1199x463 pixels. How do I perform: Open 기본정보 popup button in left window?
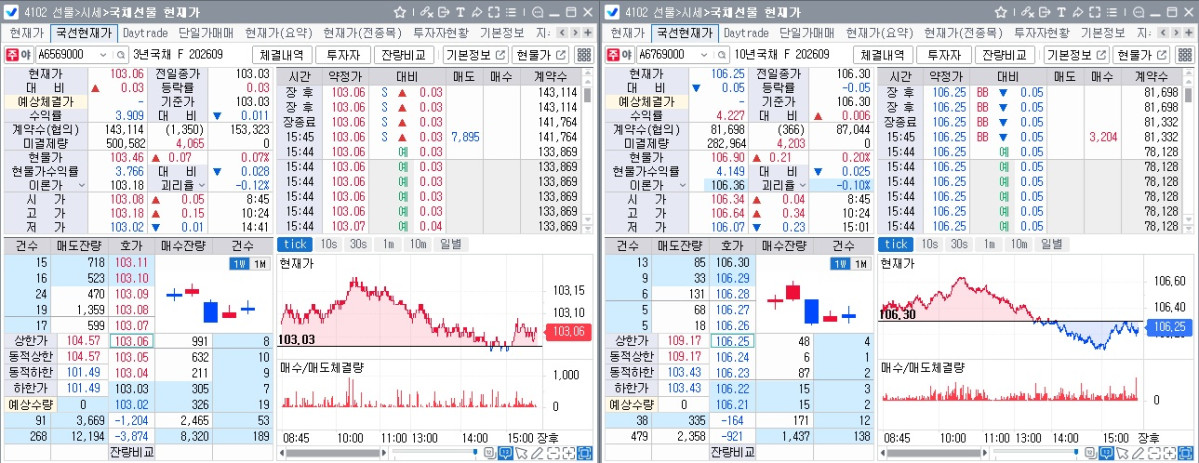(476, 55)
